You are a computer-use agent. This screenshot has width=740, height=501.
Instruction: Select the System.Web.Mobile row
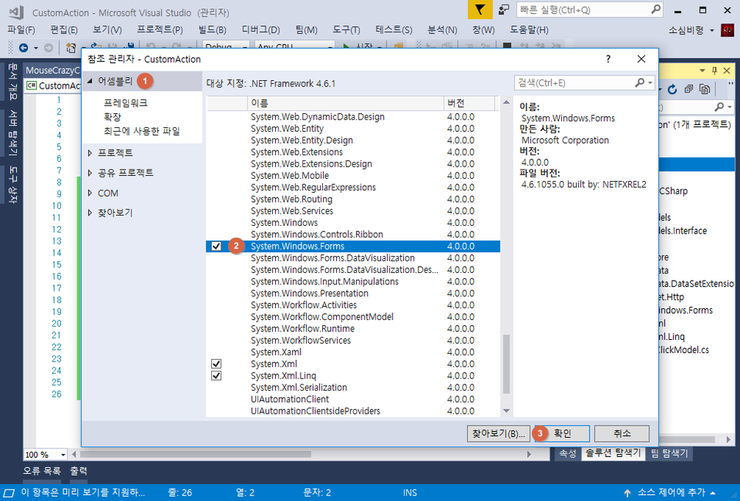pyautogui.click(x=353, y=175)
